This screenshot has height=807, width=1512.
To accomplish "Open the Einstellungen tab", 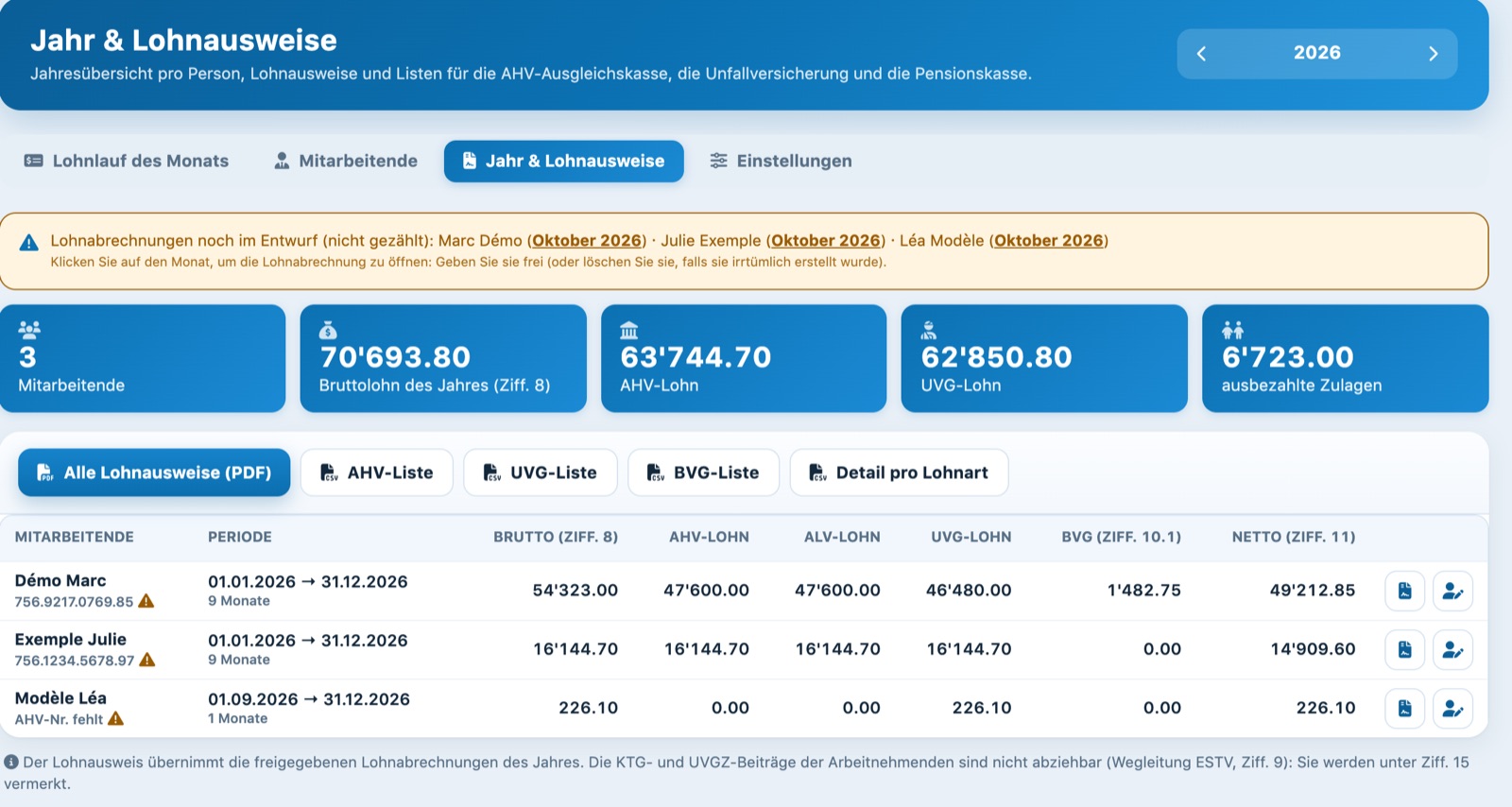I will 782,161.
